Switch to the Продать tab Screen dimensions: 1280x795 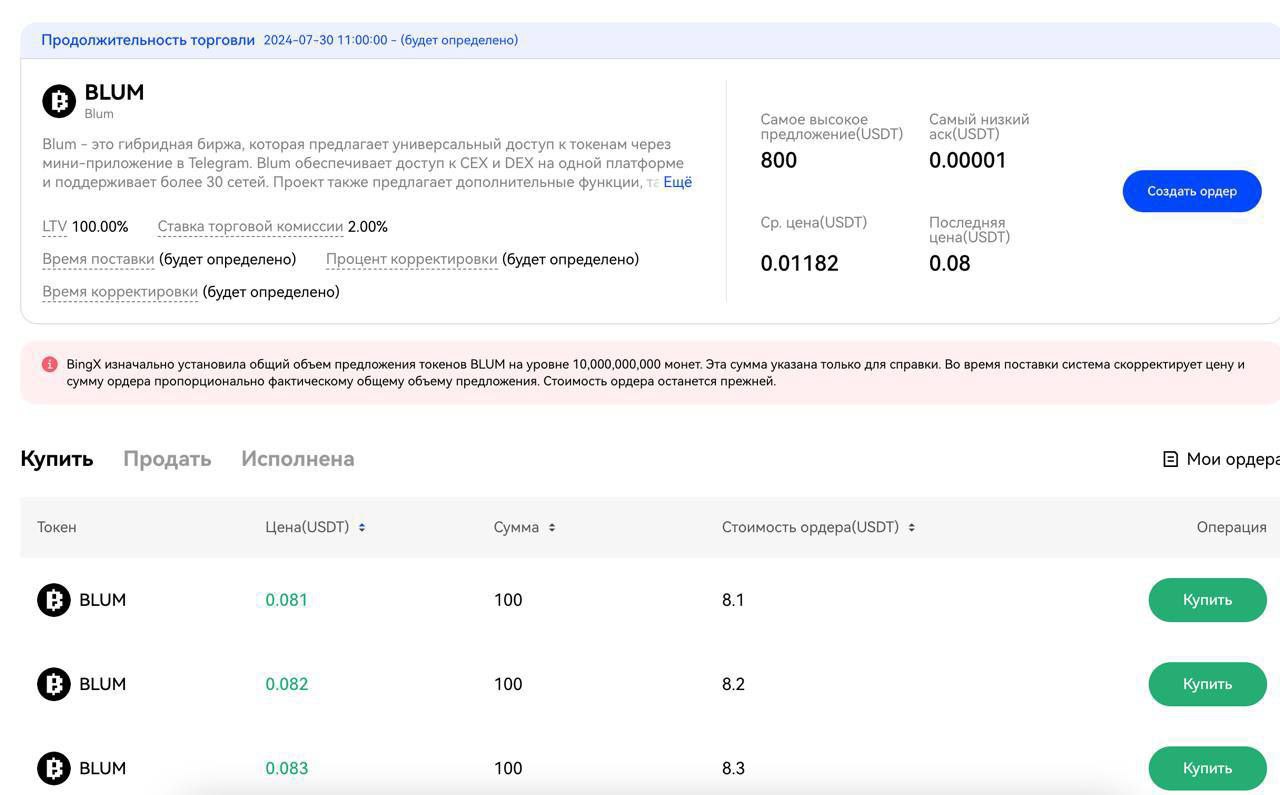(167, 459)
